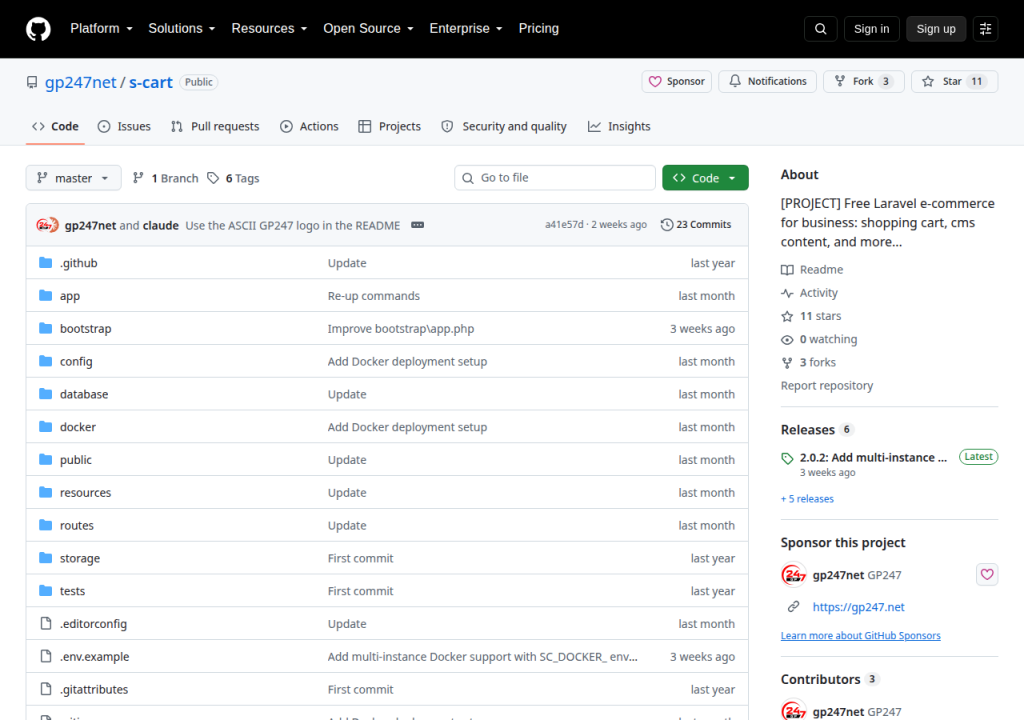
Task: Open the gp247net owner link
Action: tap(80, 82)
